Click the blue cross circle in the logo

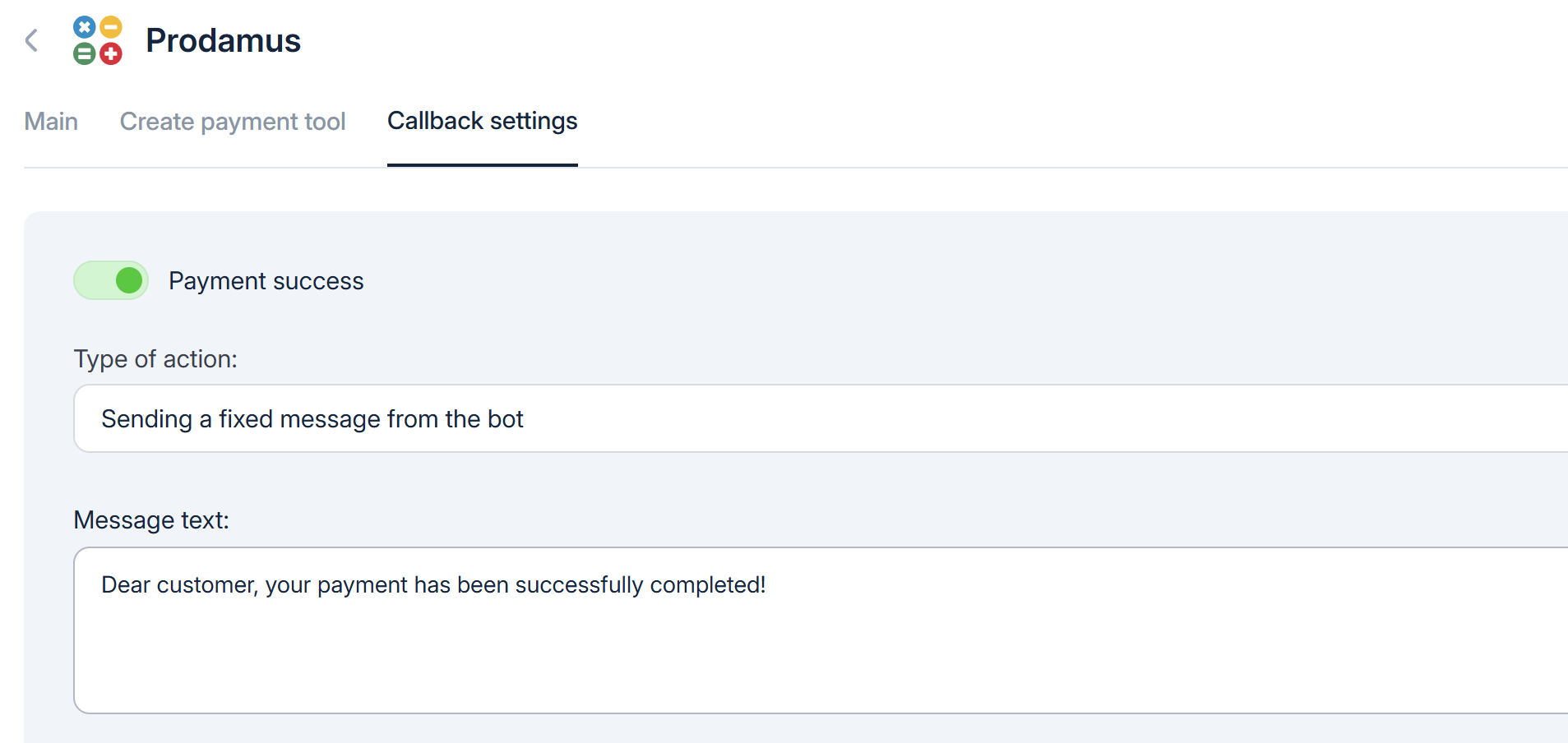(85, 27)
